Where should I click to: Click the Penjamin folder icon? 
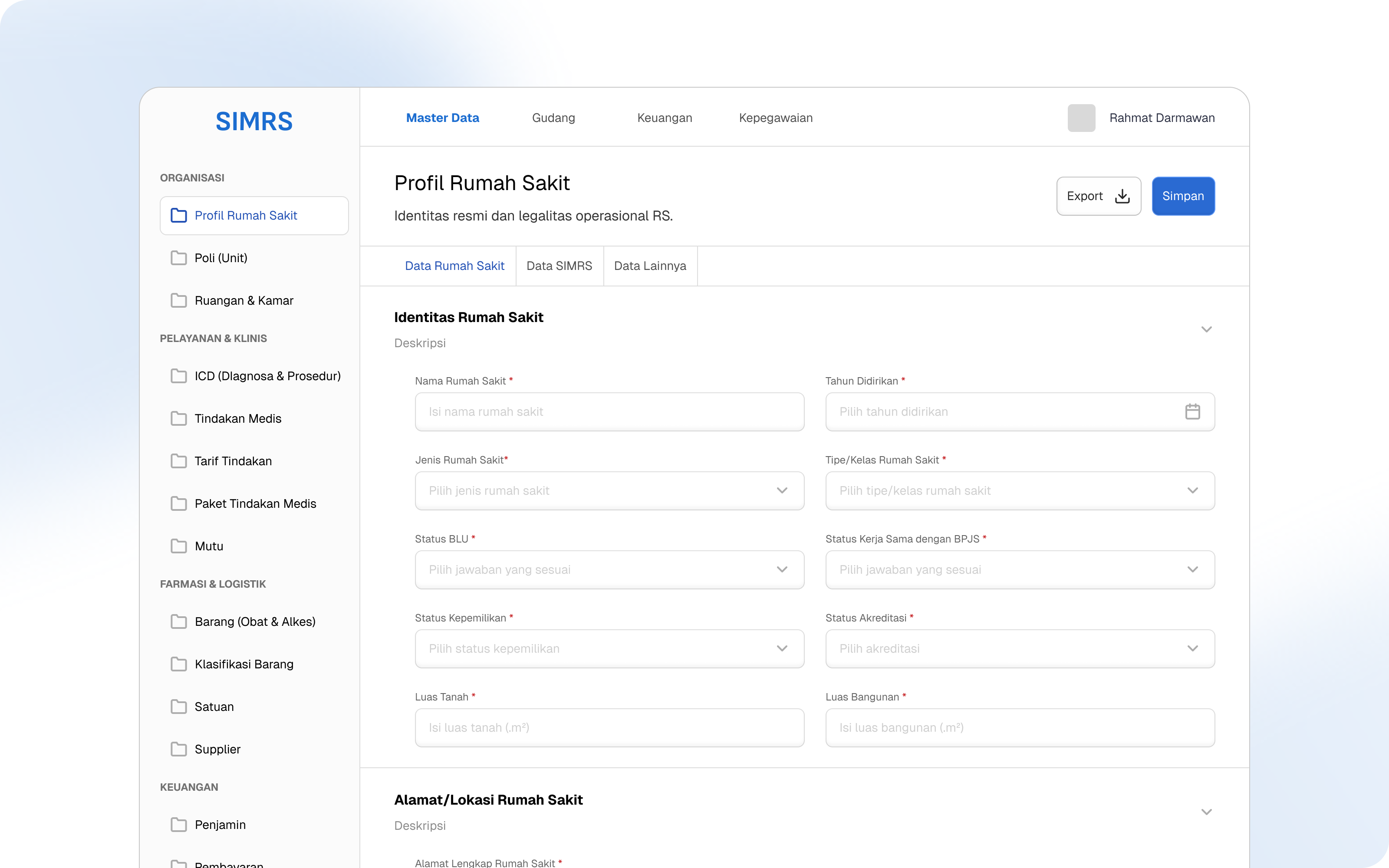click(x=178, y=825)
